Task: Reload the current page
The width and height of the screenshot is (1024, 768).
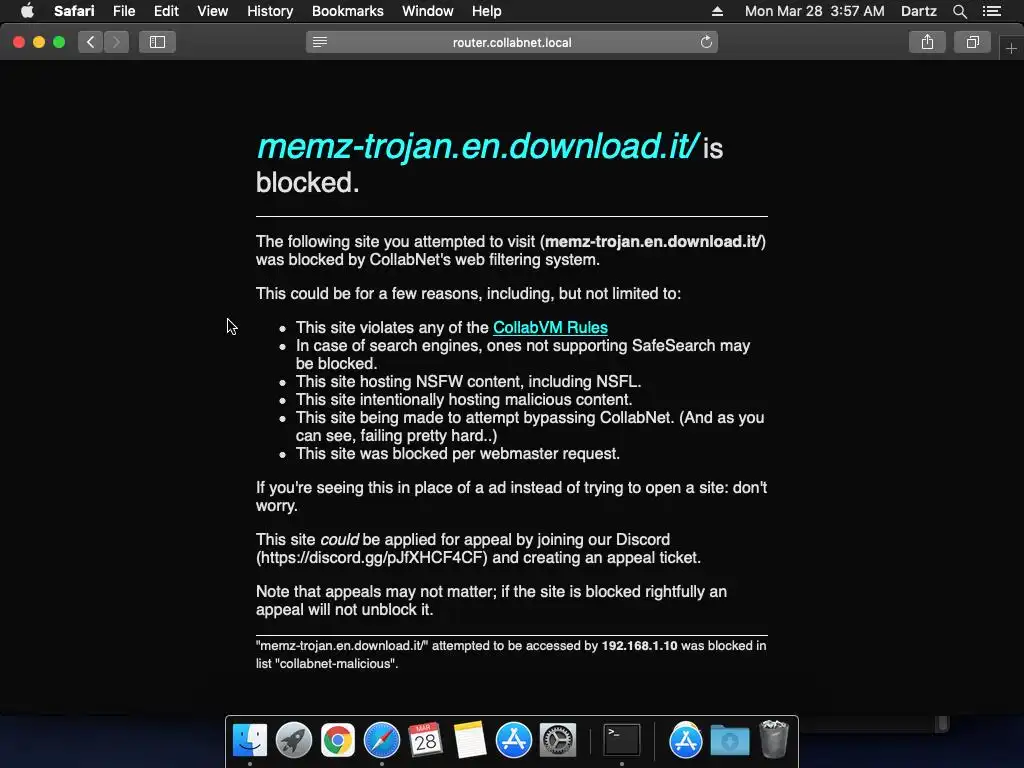Action: tap(706, 42)
